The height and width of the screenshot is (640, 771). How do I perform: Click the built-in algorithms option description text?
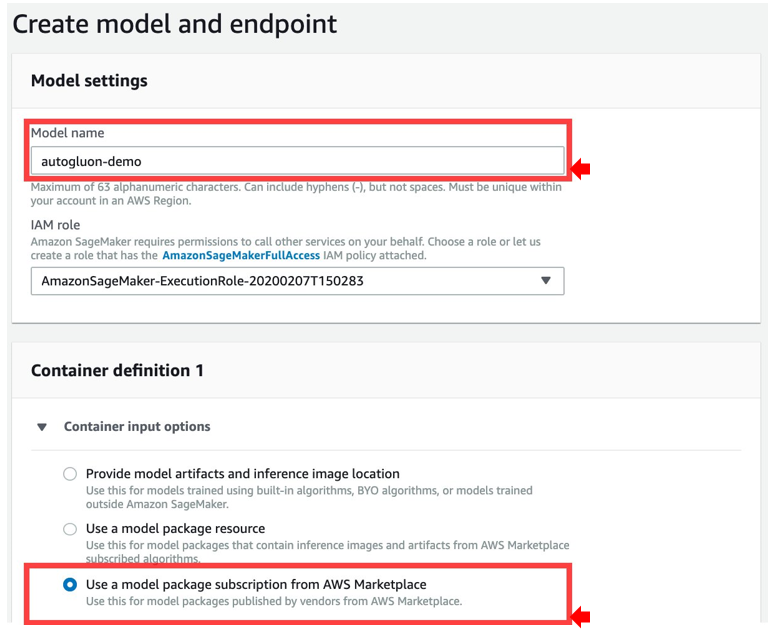[323, 497]
